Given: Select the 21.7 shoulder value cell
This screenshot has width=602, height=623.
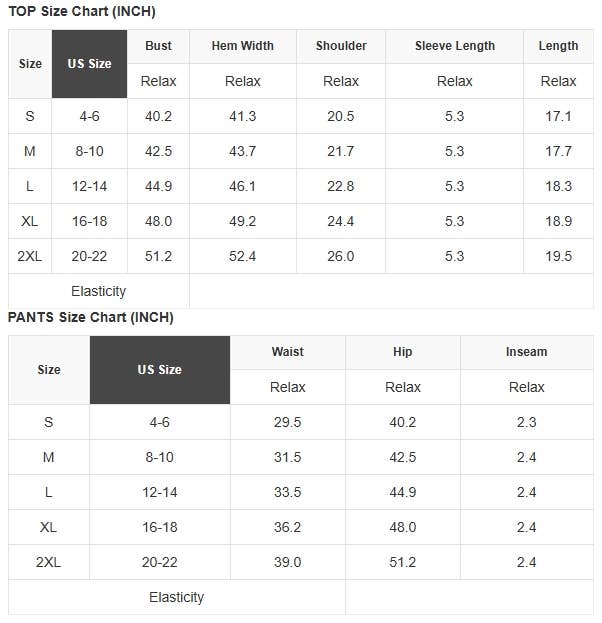Looking at the screenshot, I should [341, 151].
